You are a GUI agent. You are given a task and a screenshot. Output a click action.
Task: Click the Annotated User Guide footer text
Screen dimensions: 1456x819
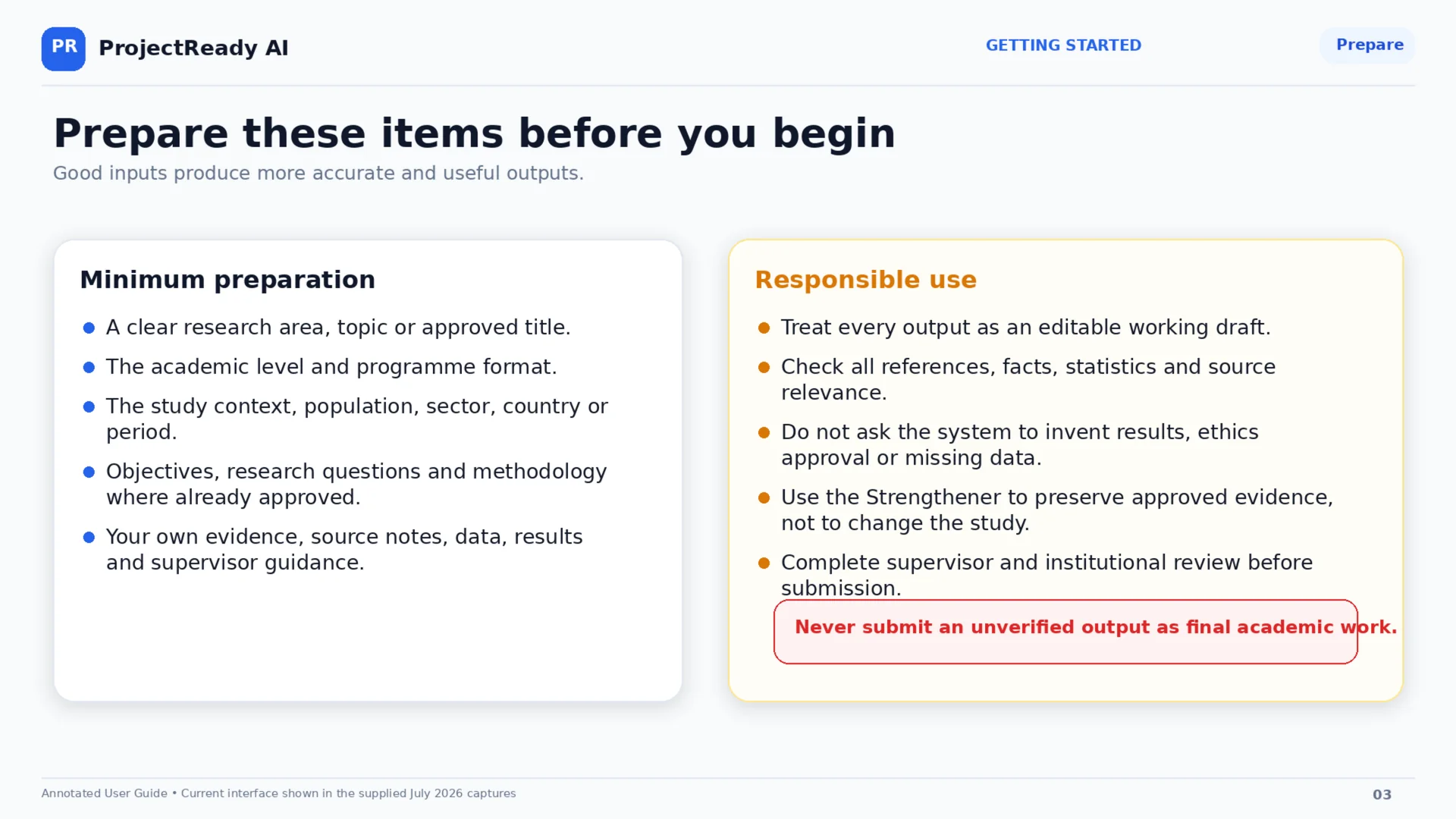click(278, 793)
